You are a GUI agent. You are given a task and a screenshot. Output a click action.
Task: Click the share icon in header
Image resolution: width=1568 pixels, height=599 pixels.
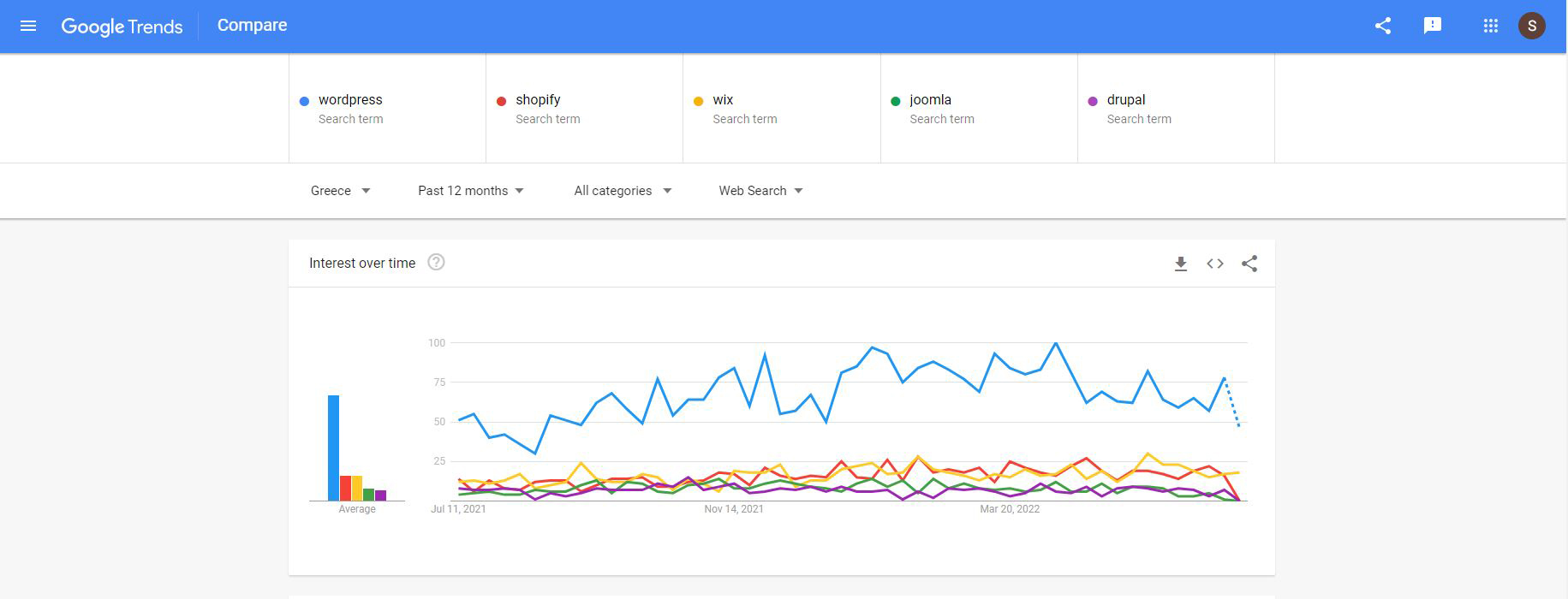[x=1382, y=26]
